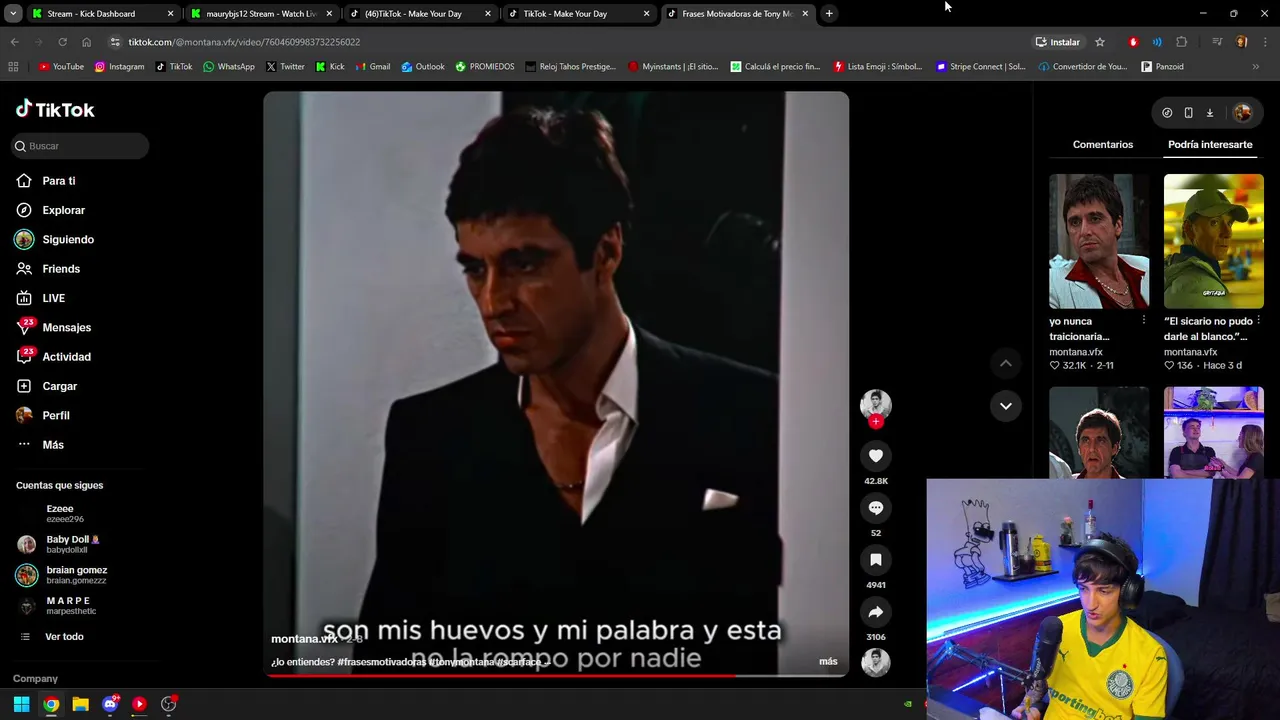The width and height of the screenshot is (1280, 720).
Task: Open the Chrome three-dot menu
Action: (x=1264, y=42)
